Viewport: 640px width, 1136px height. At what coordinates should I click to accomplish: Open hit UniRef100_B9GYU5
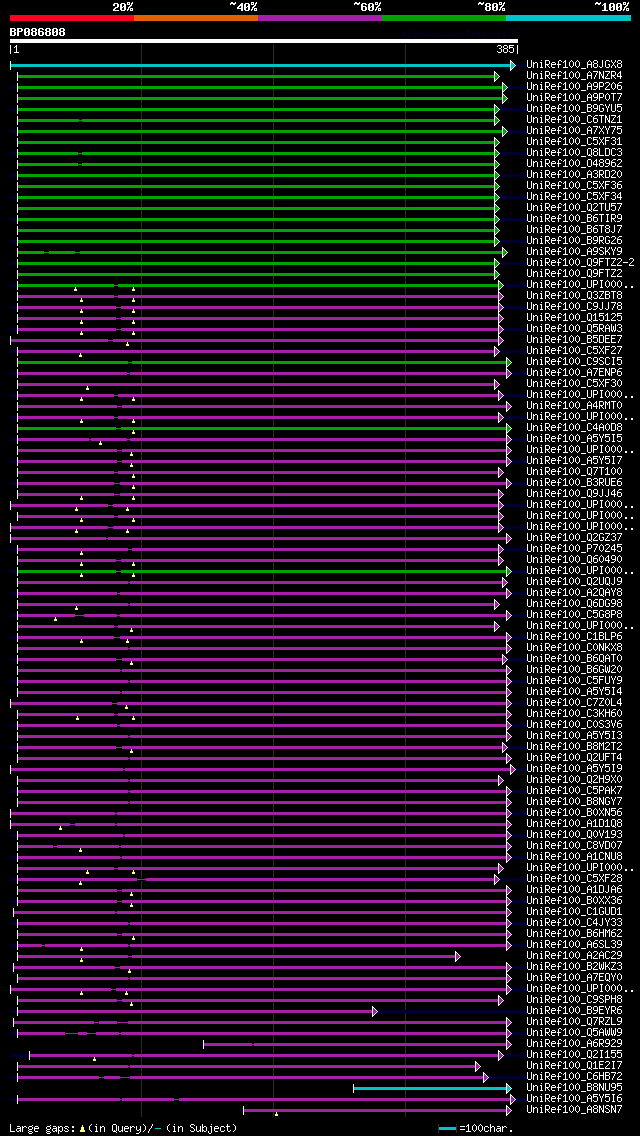[x=574, y=109]
